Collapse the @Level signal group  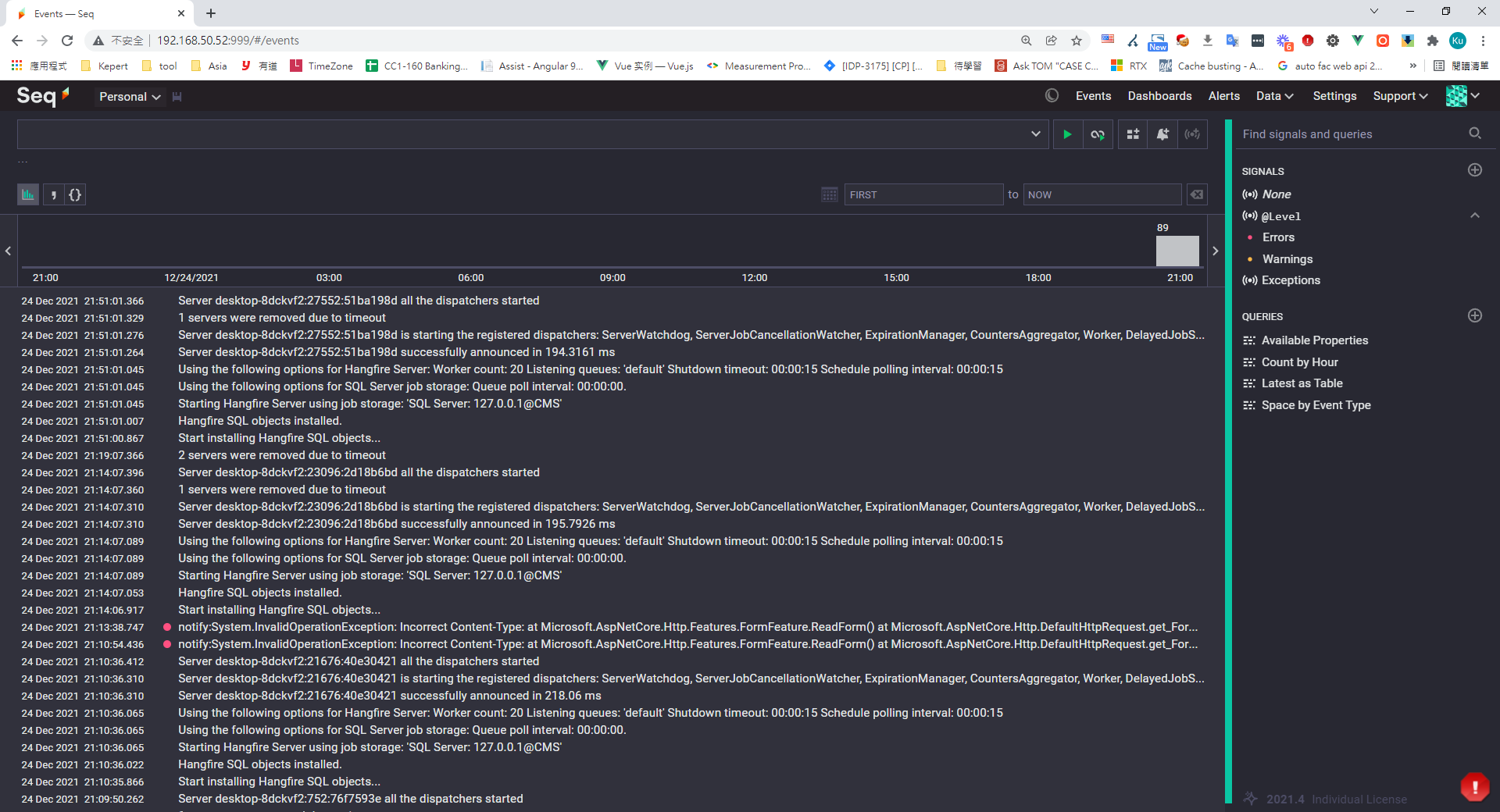pyautogui.click(x=1474, y=215)
